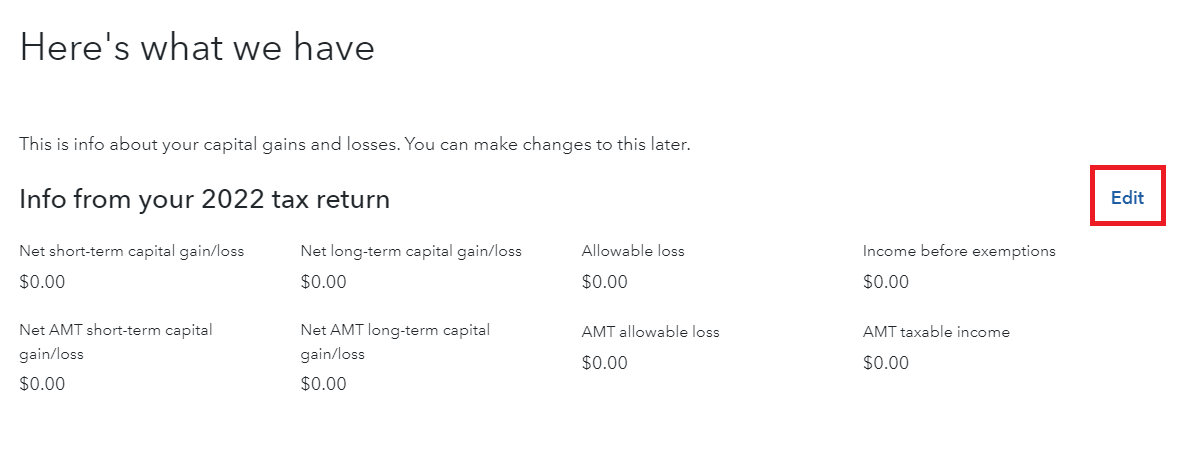This screenshot has height=449, width=1179.
Task: Click the Net AMT long-term capital gain/loss label
Action: [x=395, y=341]
